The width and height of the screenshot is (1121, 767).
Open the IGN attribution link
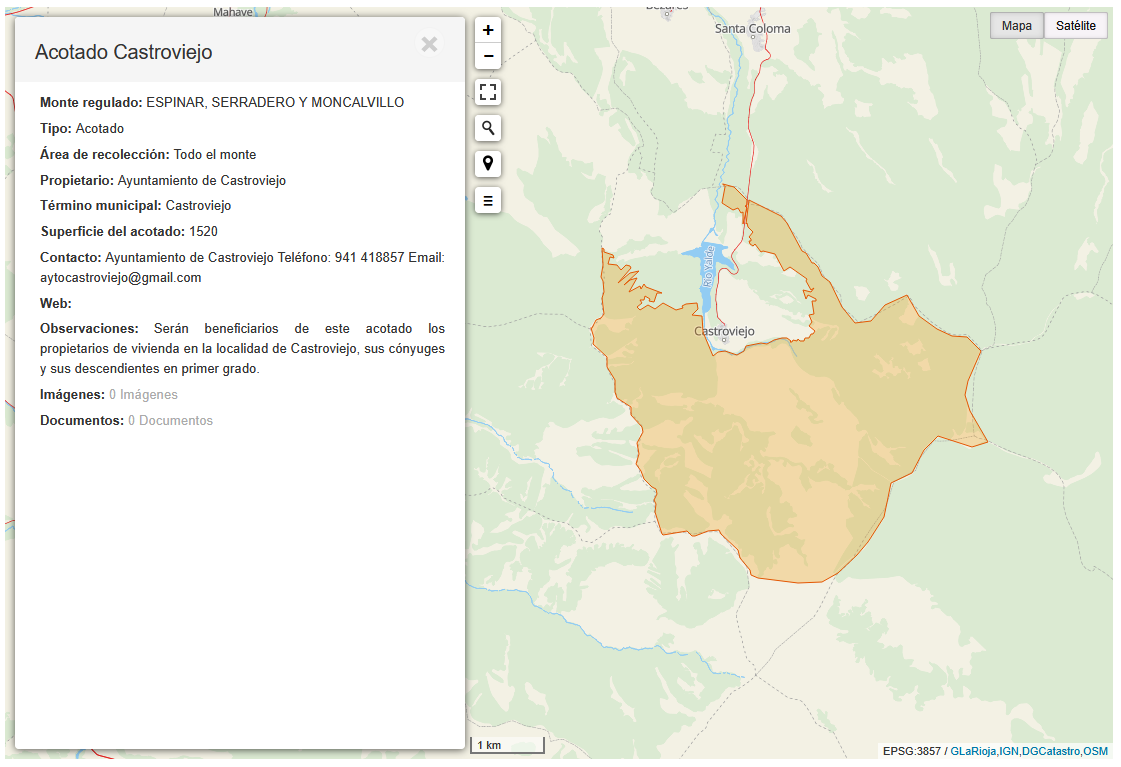tap(1009, 751)
